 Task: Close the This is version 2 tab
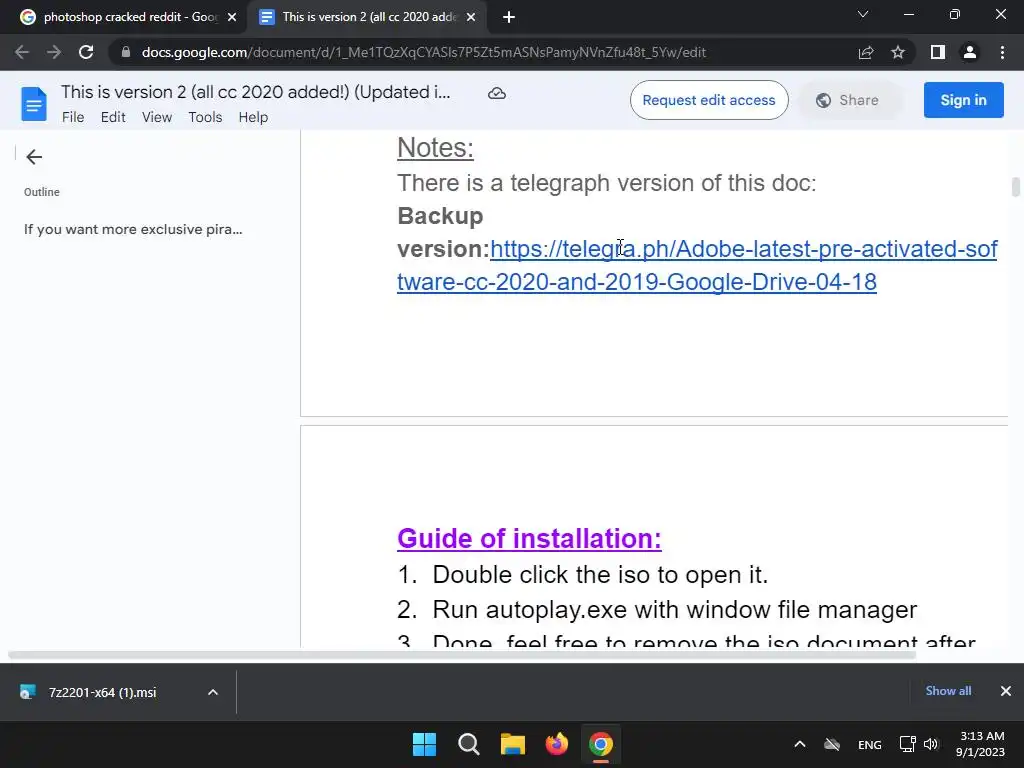tap(471, 17)
